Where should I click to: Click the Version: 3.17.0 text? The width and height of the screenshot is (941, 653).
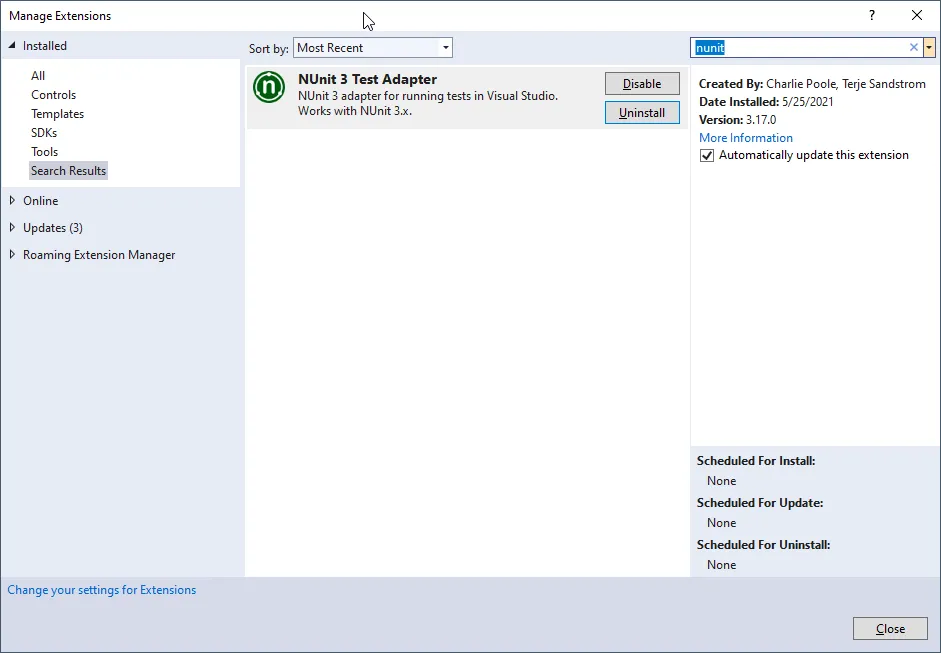pyautogui.click(x=738, y=119)
